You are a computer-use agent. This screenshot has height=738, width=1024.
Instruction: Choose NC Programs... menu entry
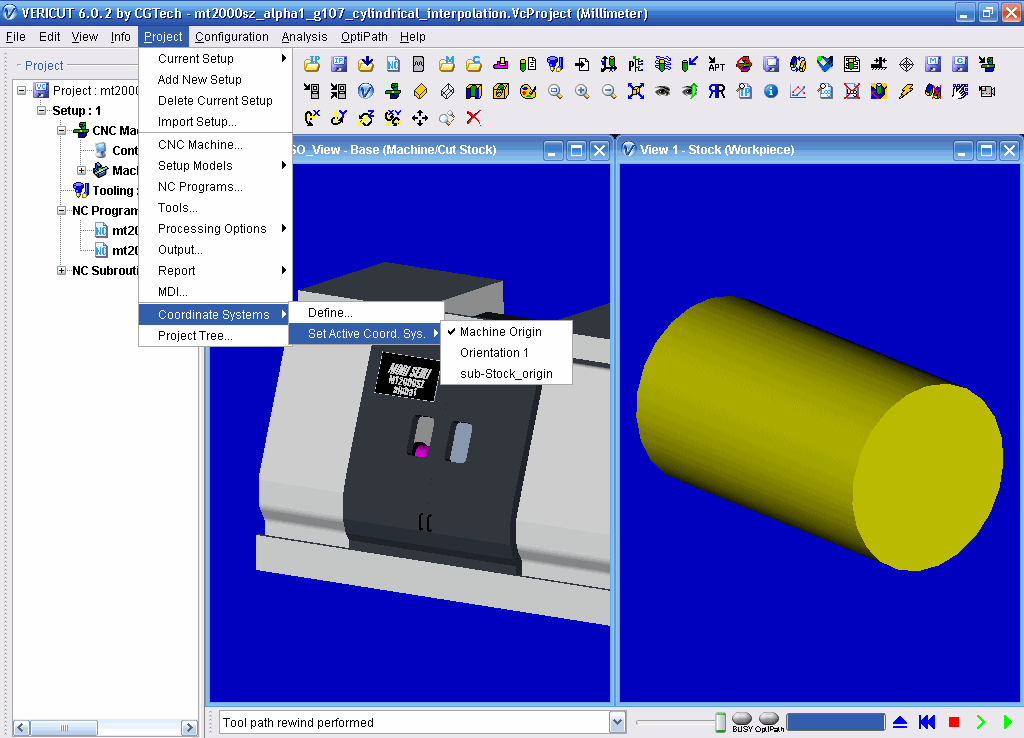[x=215, y=187]
